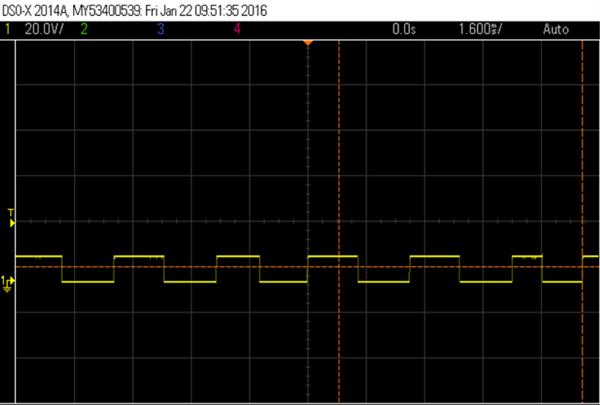Image resolution: width=600 pixels, height=405 pixels.
Task: Select the horizontal orange dashed cursor line
Action: pos(200,267)
